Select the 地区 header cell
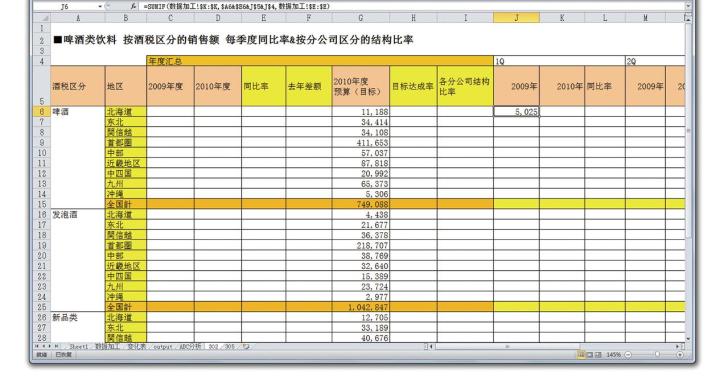The image size is (720, 381). (126, 86)
